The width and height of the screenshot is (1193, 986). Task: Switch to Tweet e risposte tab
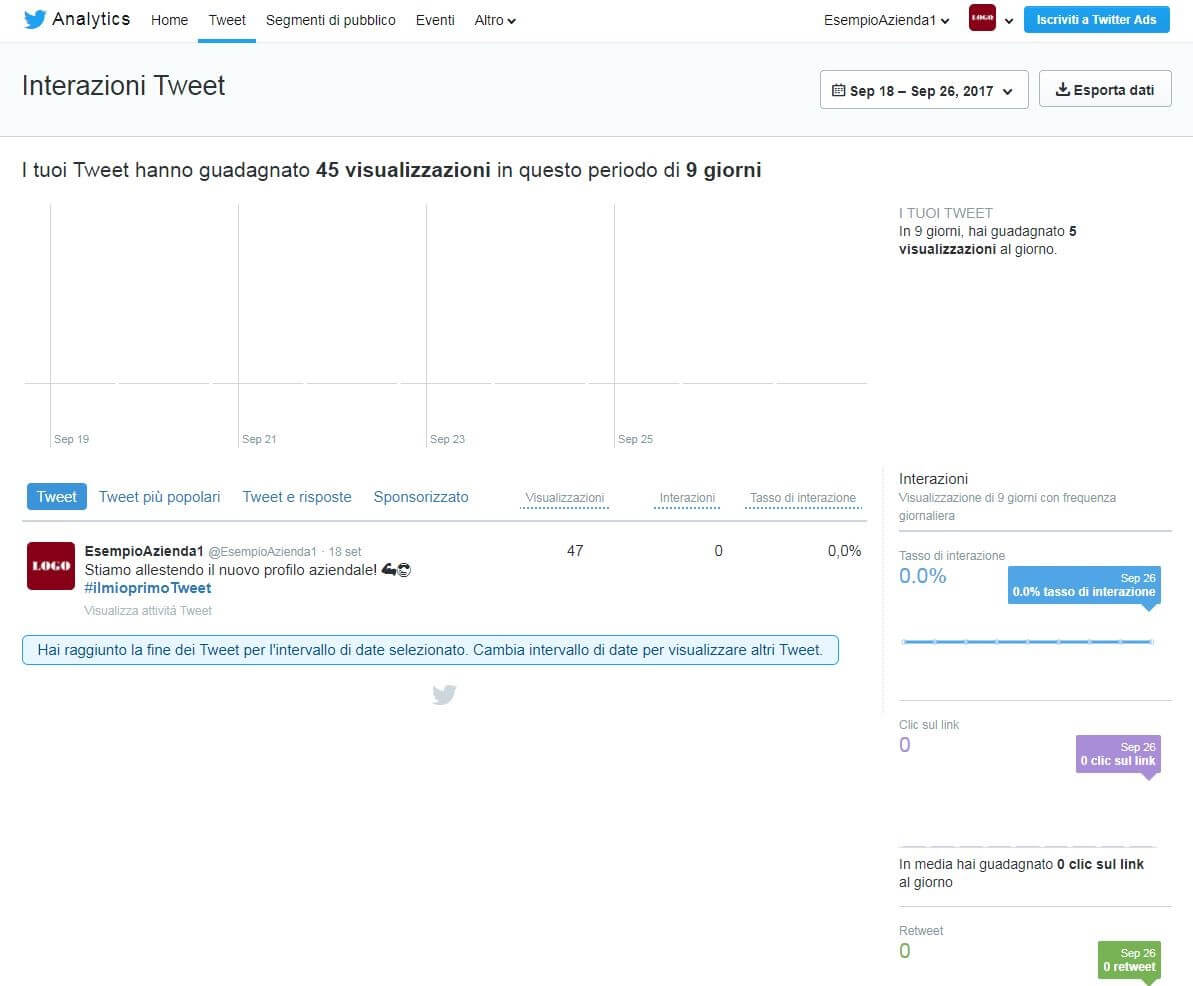pyautogui.click(x=297, y=497)
